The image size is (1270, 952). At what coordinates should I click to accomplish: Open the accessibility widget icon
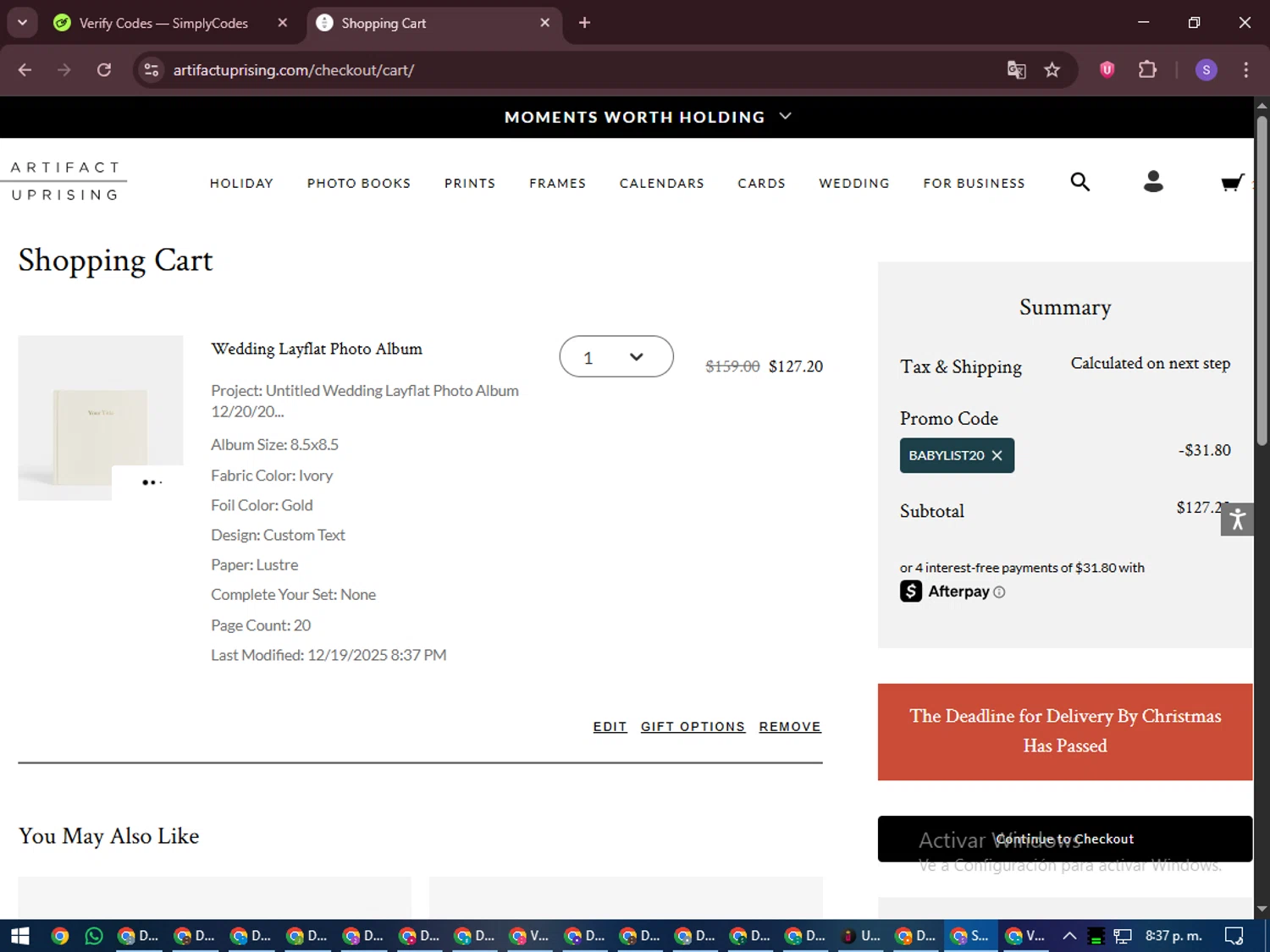click(1237, 519)
